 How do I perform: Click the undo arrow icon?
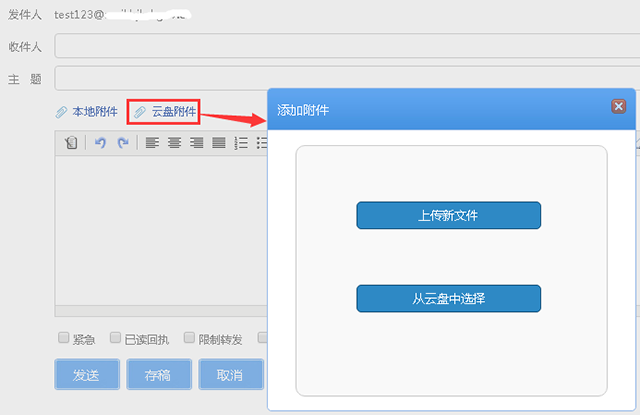(x=100, y=143)
